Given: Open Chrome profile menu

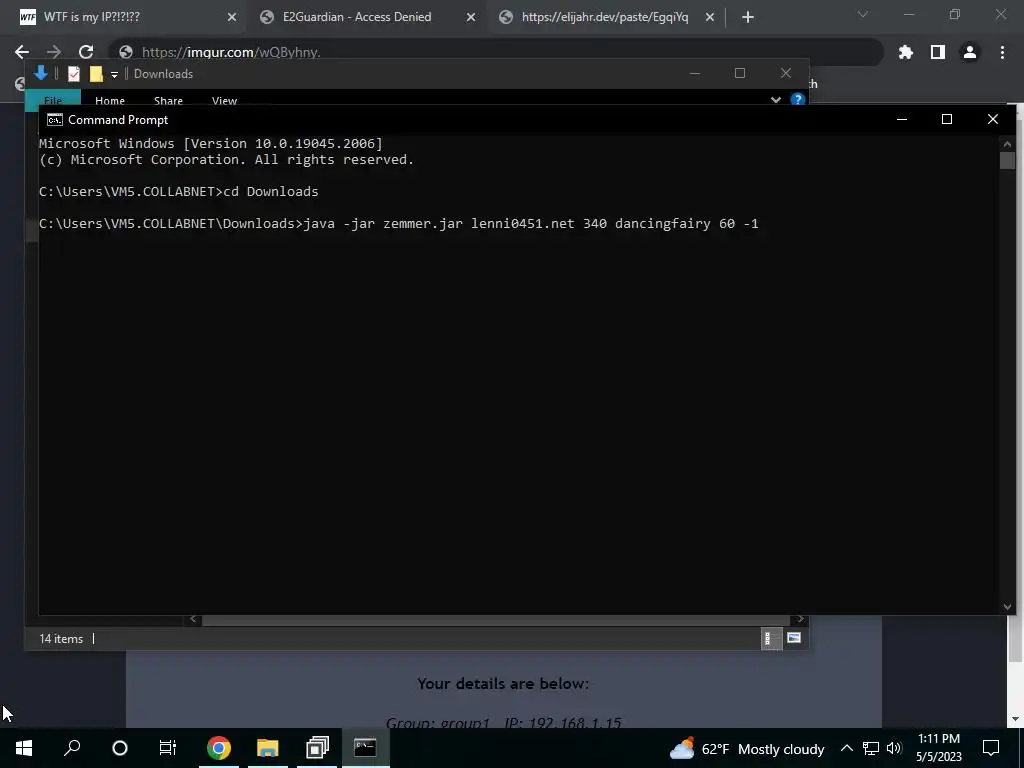Looking at the screenshot, I should click(970, 52).
